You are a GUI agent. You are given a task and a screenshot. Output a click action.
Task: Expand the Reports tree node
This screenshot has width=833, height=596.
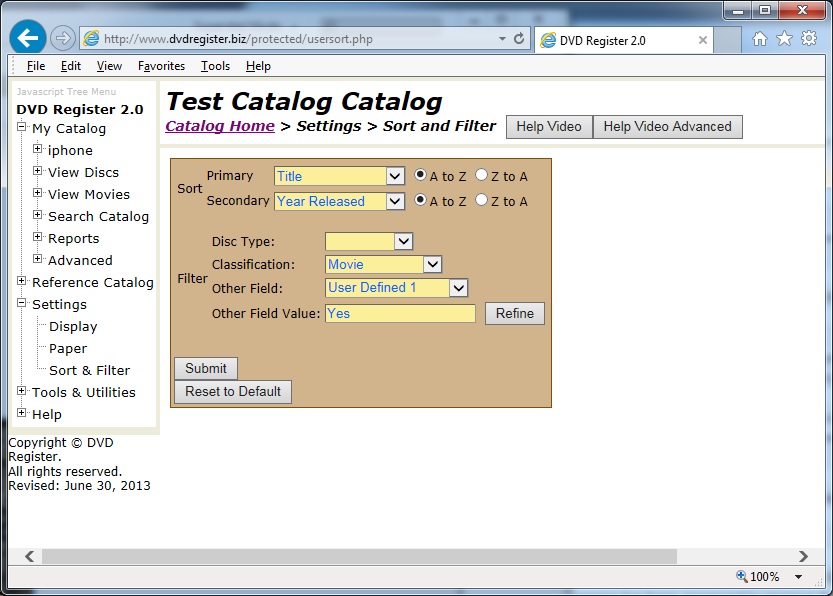point(37,237)
